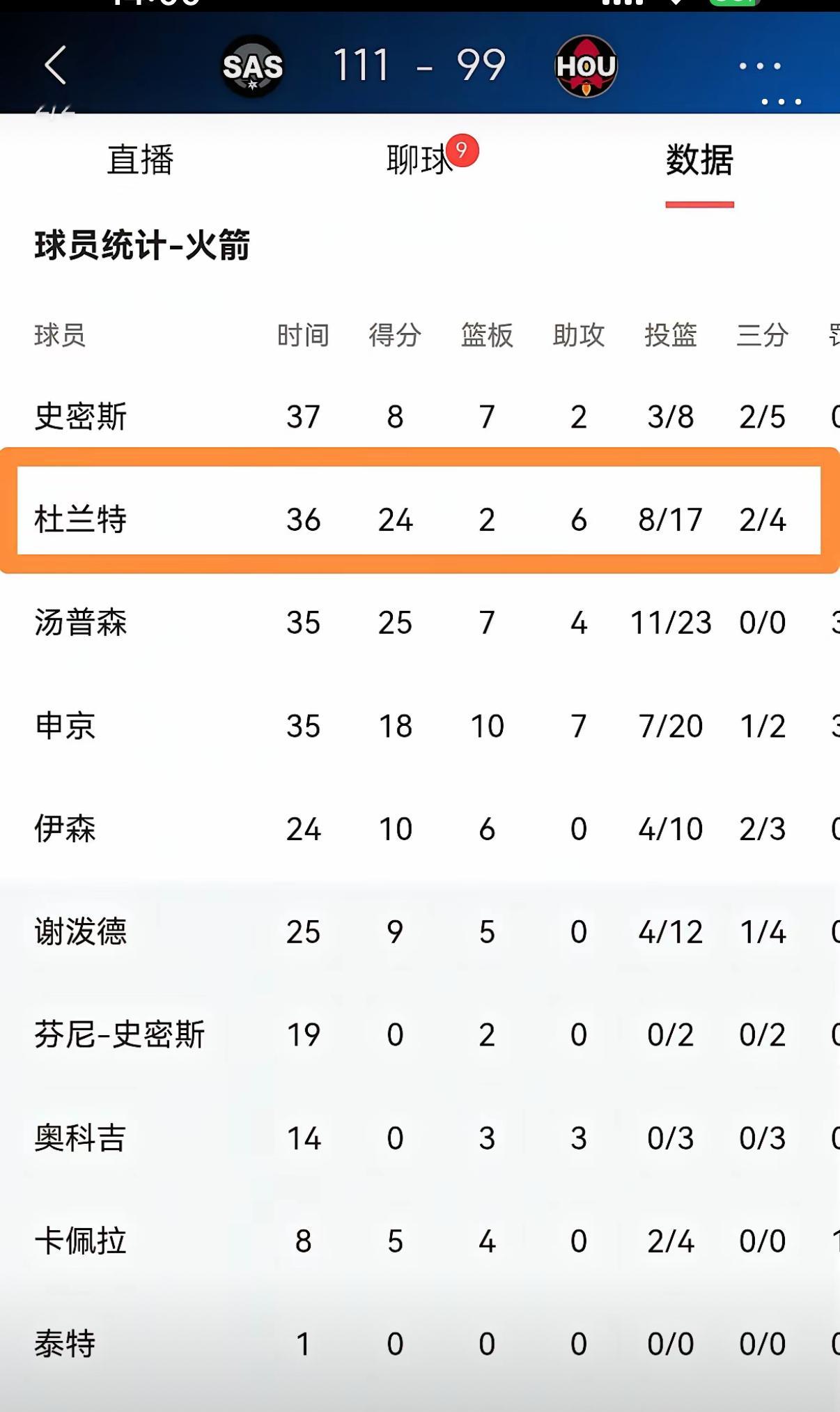This screenshot has width=840, height=1412.
Task: Open the Spurs SAS team logo
Action: coord(252,67)
